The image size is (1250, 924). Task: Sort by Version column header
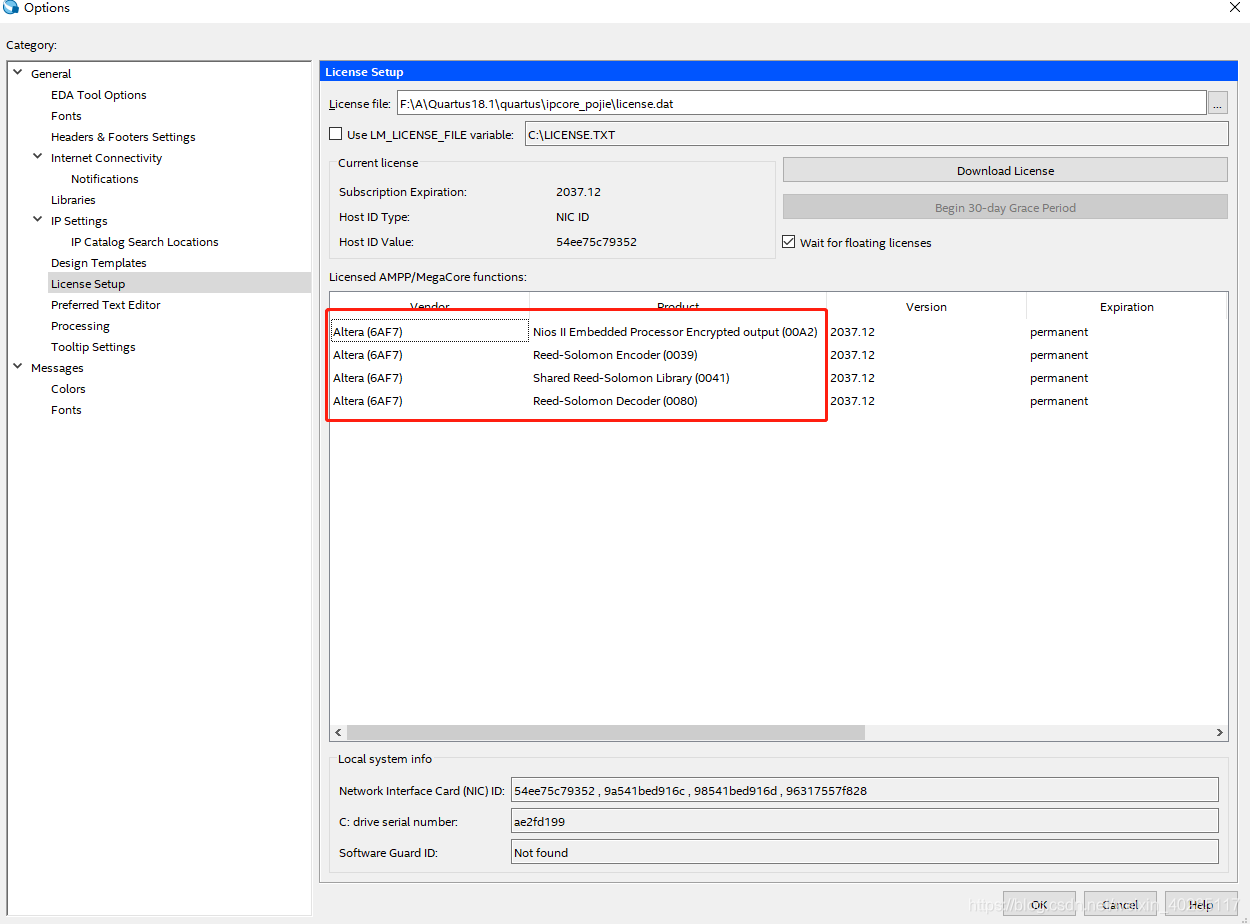926,306
